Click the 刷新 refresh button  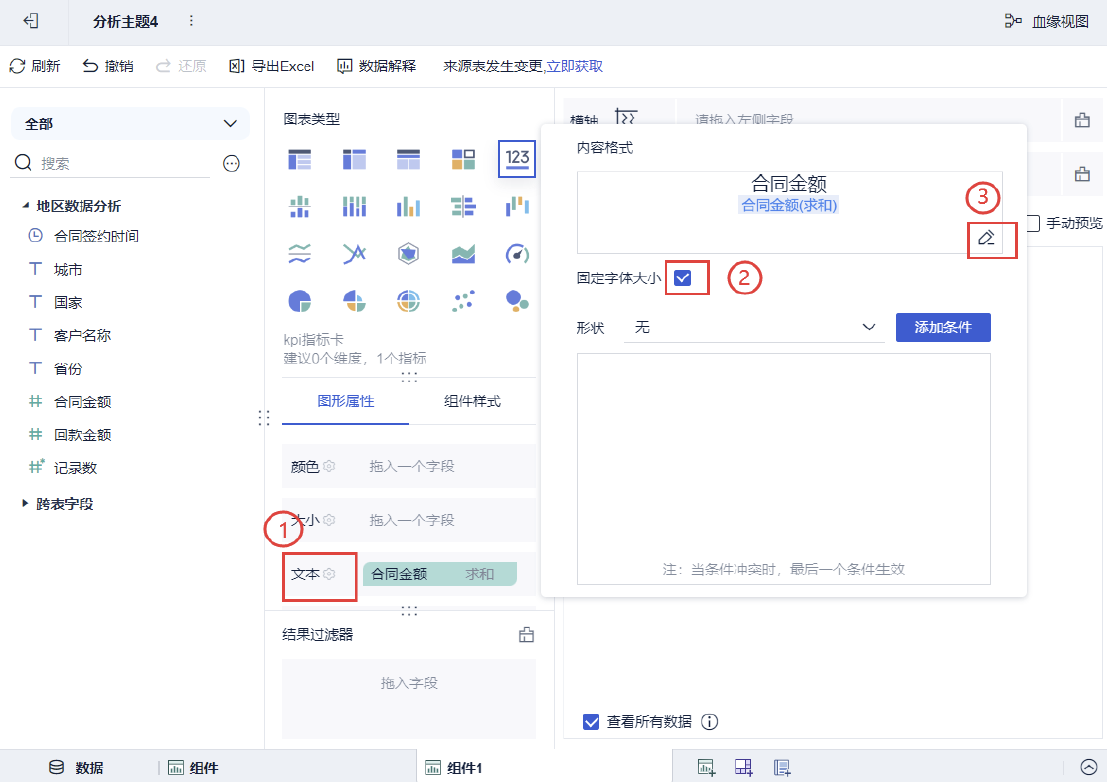point(35,66)
